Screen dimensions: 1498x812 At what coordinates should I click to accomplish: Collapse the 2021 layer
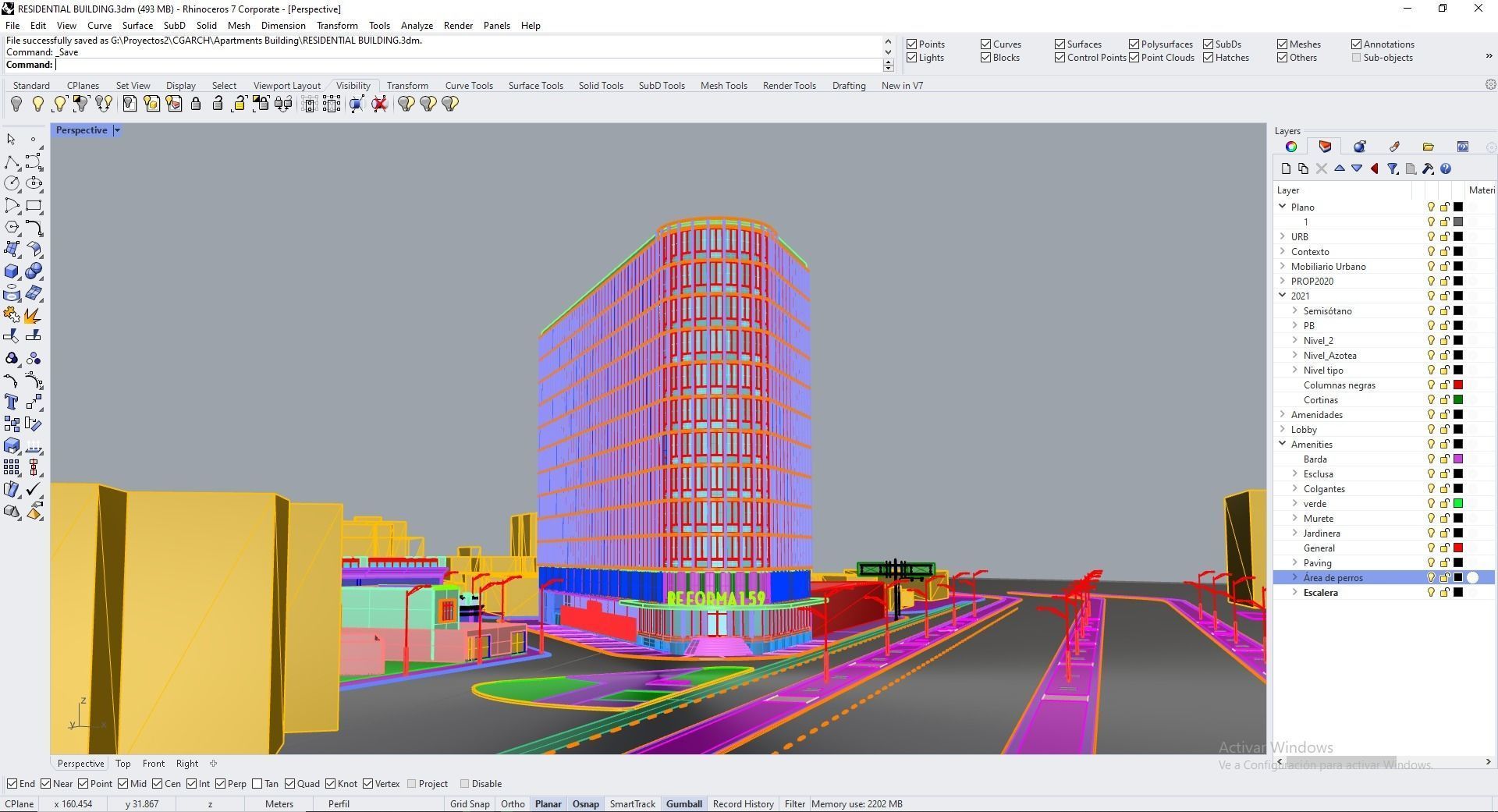[x=1282, y=296]
